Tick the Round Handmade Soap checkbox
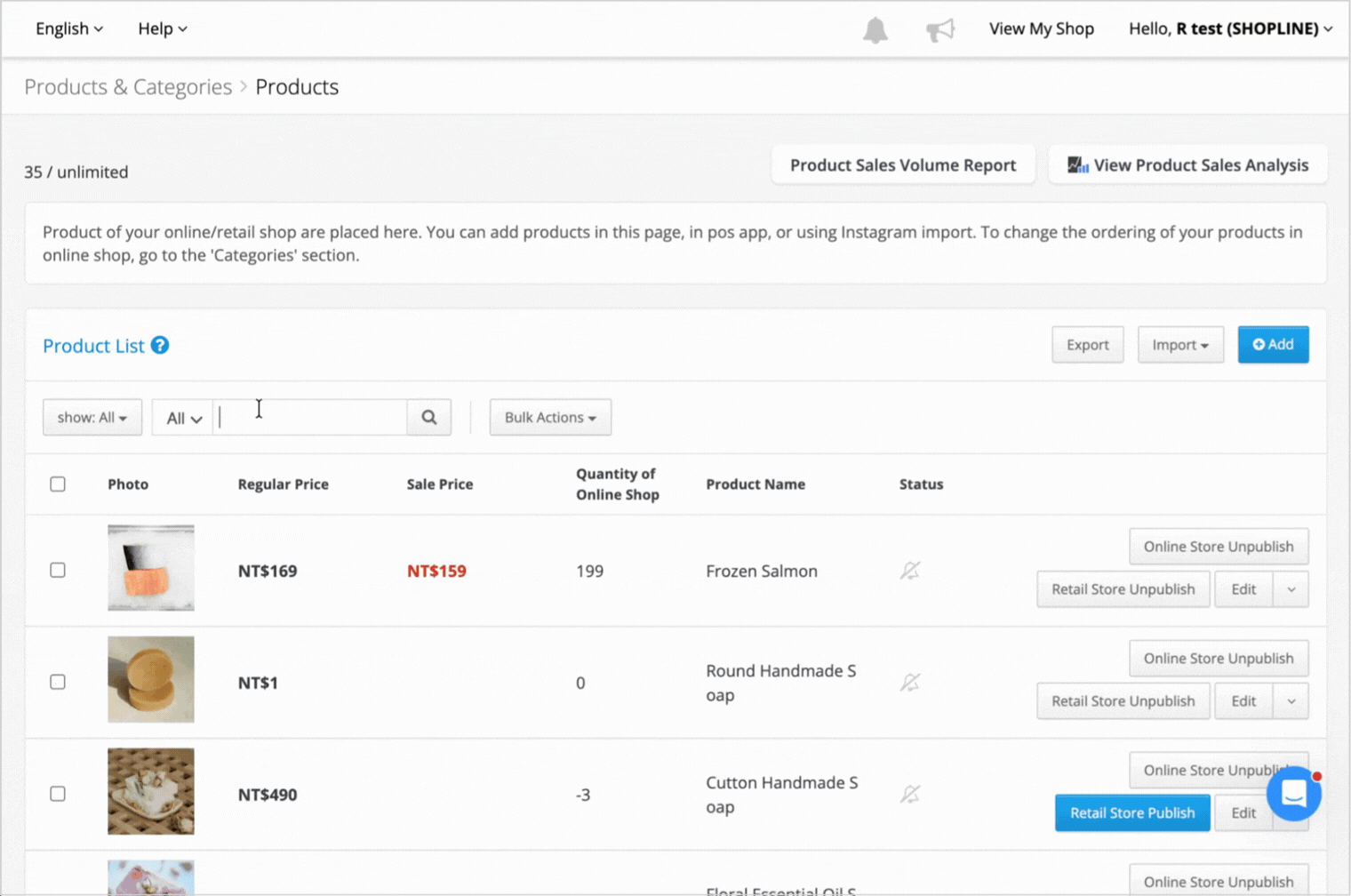The image size is (1351, 896). 58,682
